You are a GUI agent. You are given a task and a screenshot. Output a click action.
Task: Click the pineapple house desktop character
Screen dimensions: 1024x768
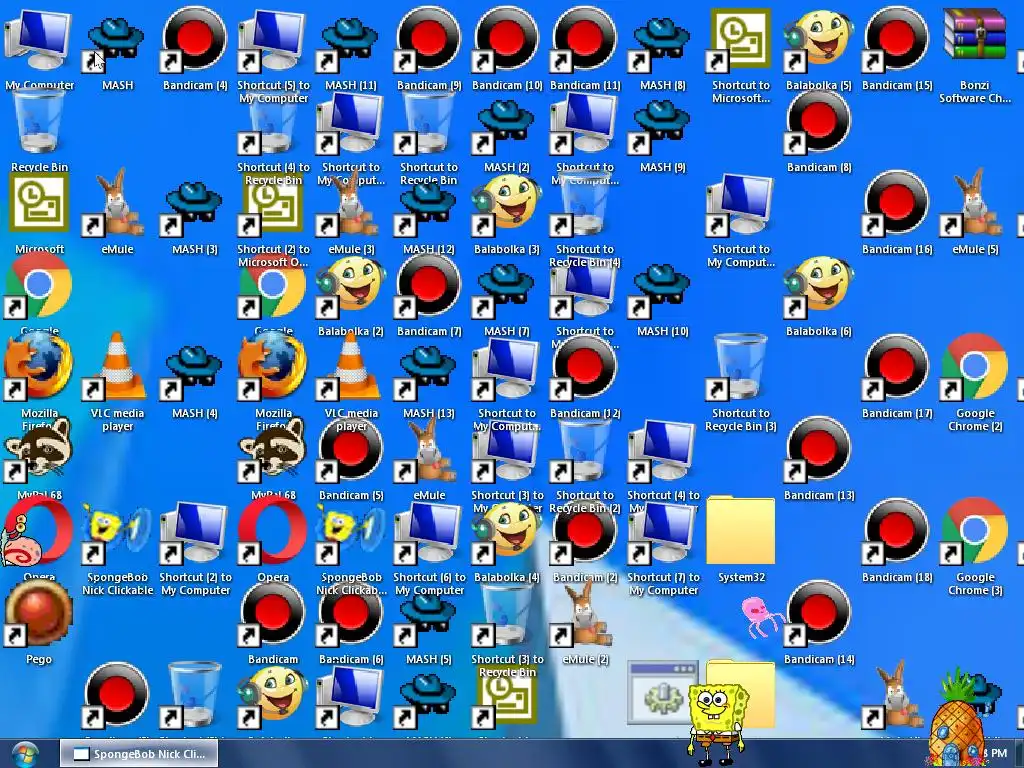click(958, 717)
